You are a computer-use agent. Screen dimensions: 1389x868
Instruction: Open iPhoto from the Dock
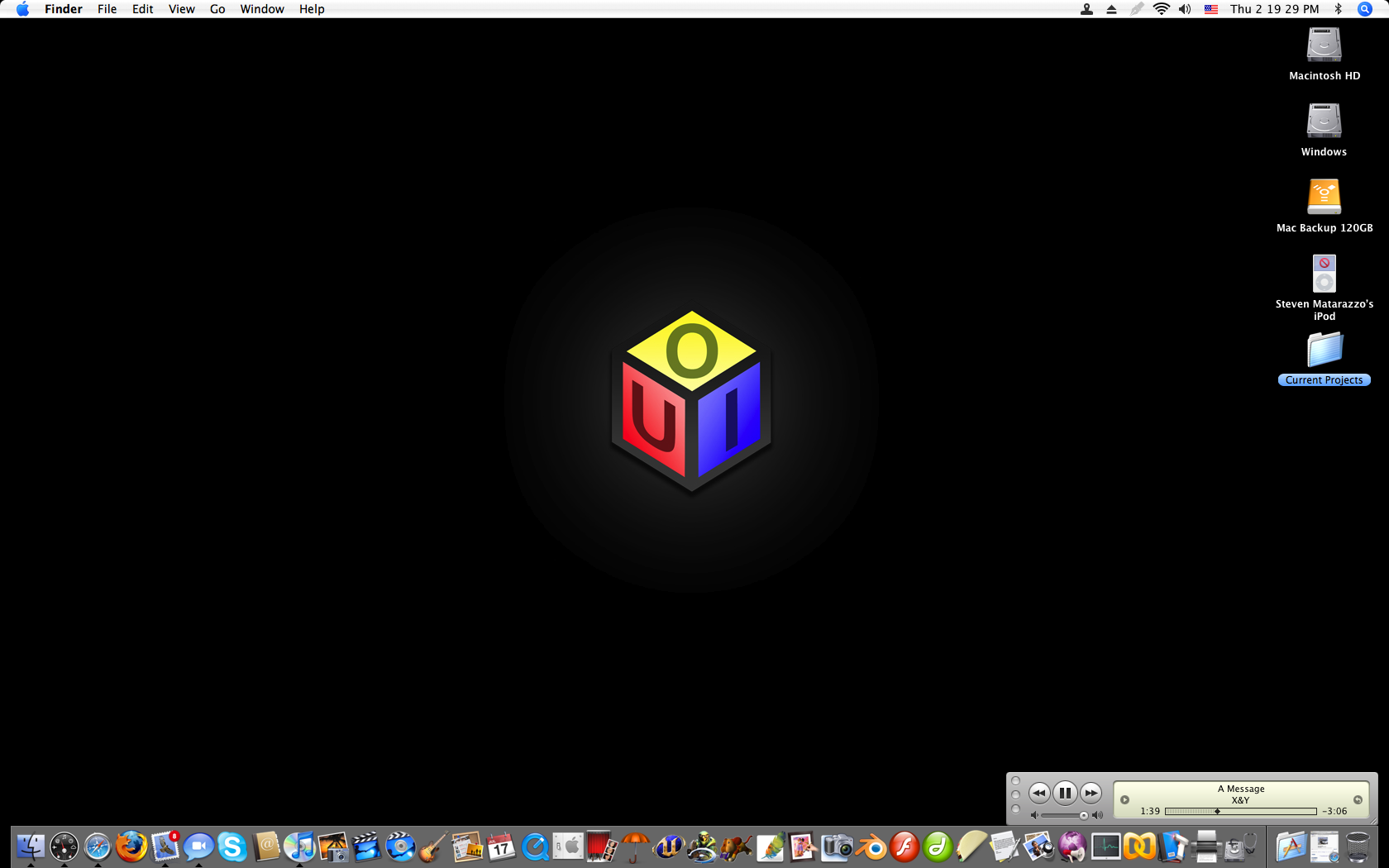pos(333,847)
